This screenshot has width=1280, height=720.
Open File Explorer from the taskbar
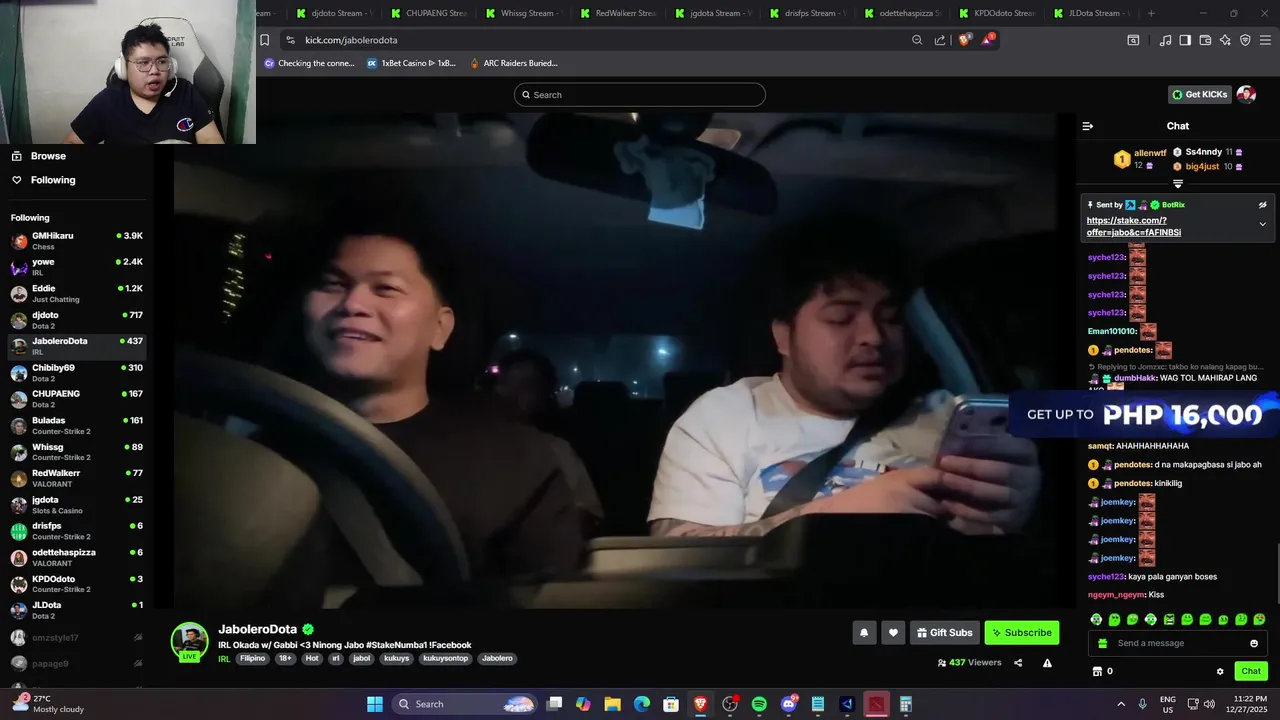tap(612, 704)
